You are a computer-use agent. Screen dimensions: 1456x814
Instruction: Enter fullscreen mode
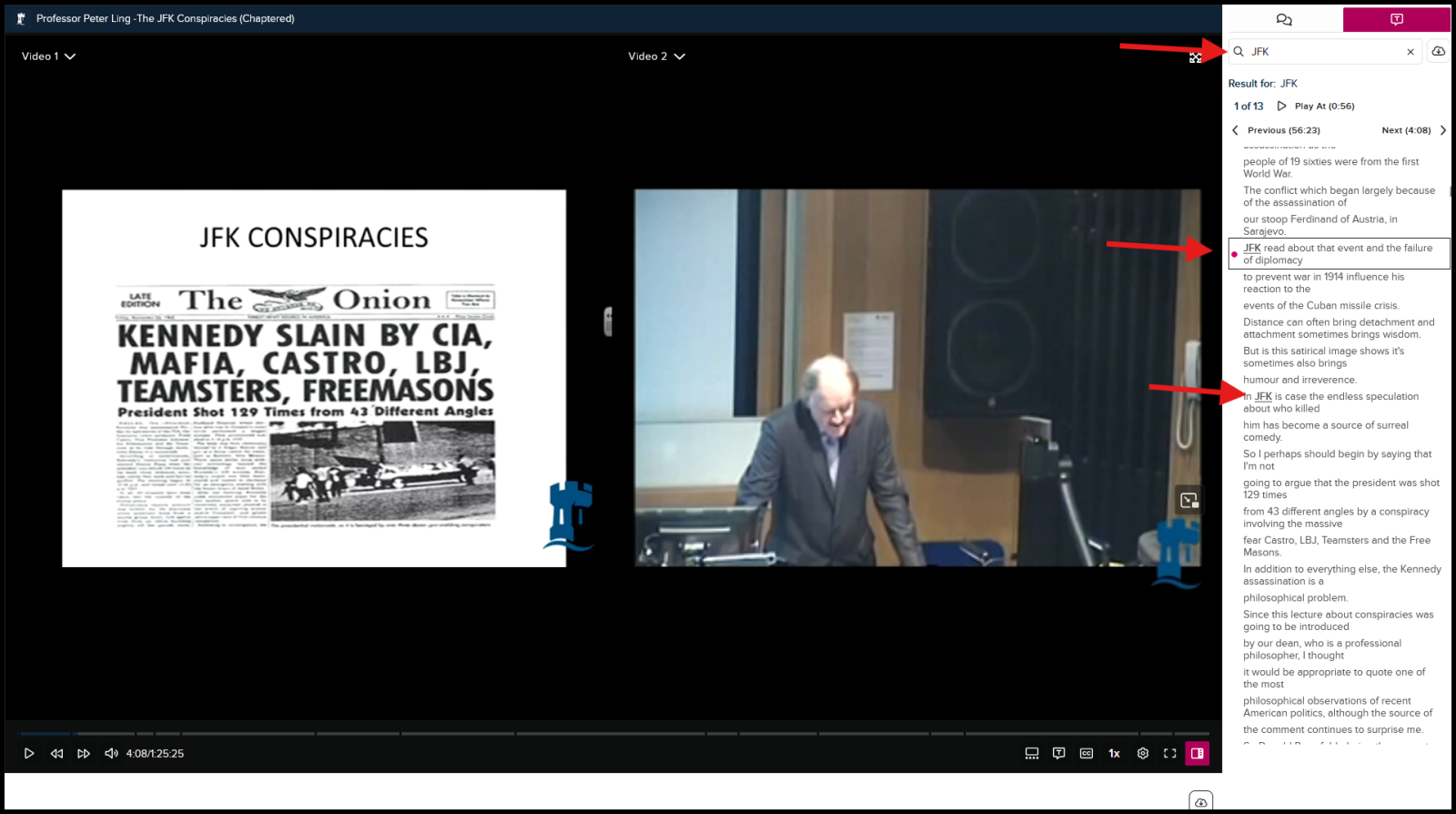1170,753
